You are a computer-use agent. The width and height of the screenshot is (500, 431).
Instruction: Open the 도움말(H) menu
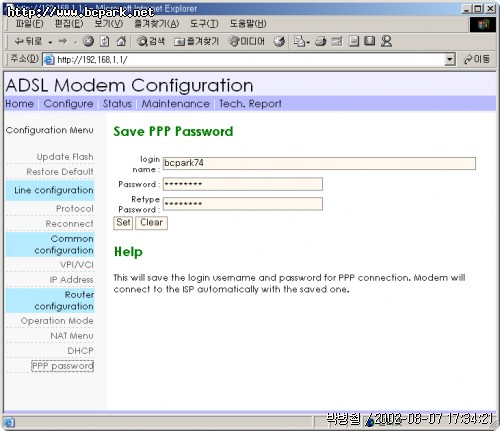248,24
